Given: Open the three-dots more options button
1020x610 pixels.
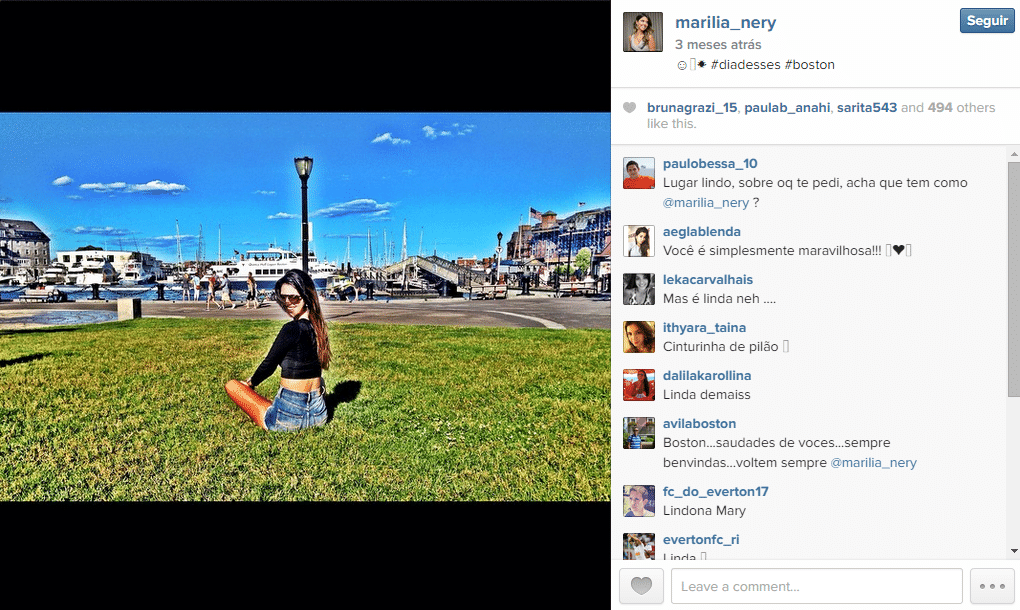Looking at the screenshot, I should 992,586.
